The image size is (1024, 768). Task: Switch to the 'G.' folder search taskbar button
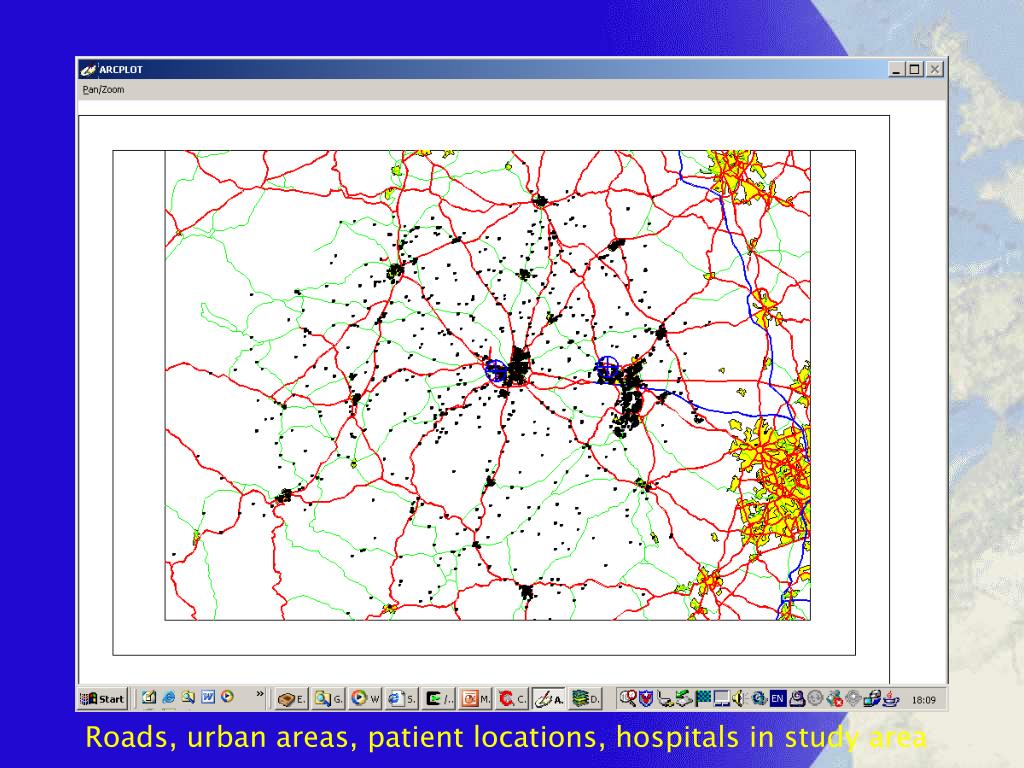pos(328,699)
